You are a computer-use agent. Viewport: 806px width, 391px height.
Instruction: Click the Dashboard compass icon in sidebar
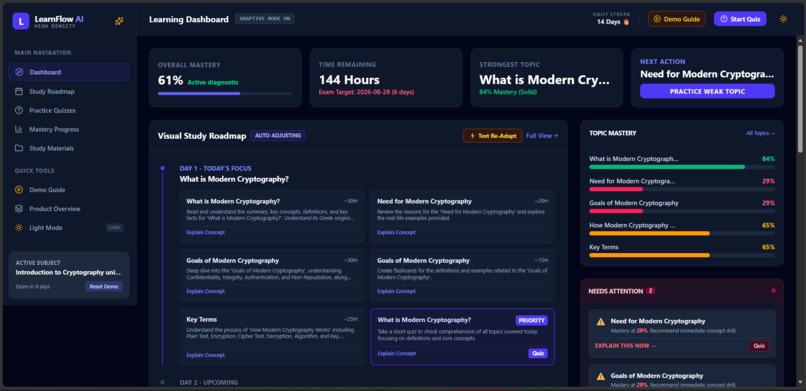[x=19, y=72]
